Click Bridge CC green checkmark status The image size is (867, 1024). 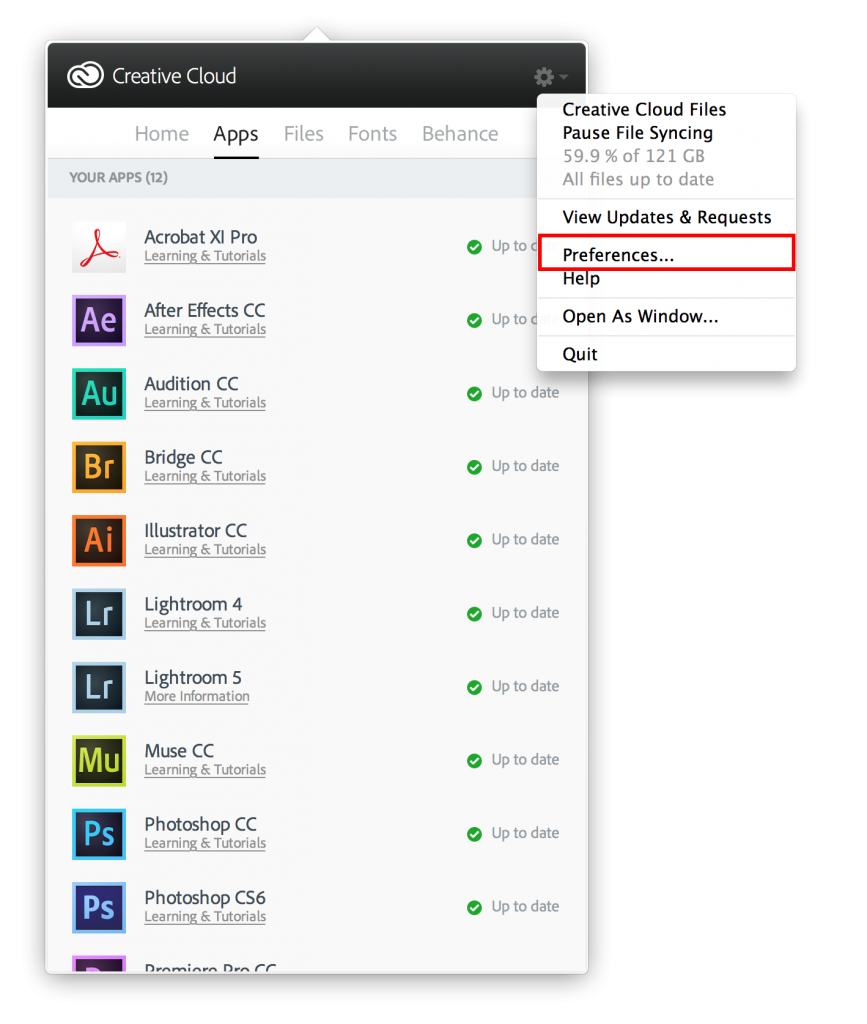(x=475, y=467)
